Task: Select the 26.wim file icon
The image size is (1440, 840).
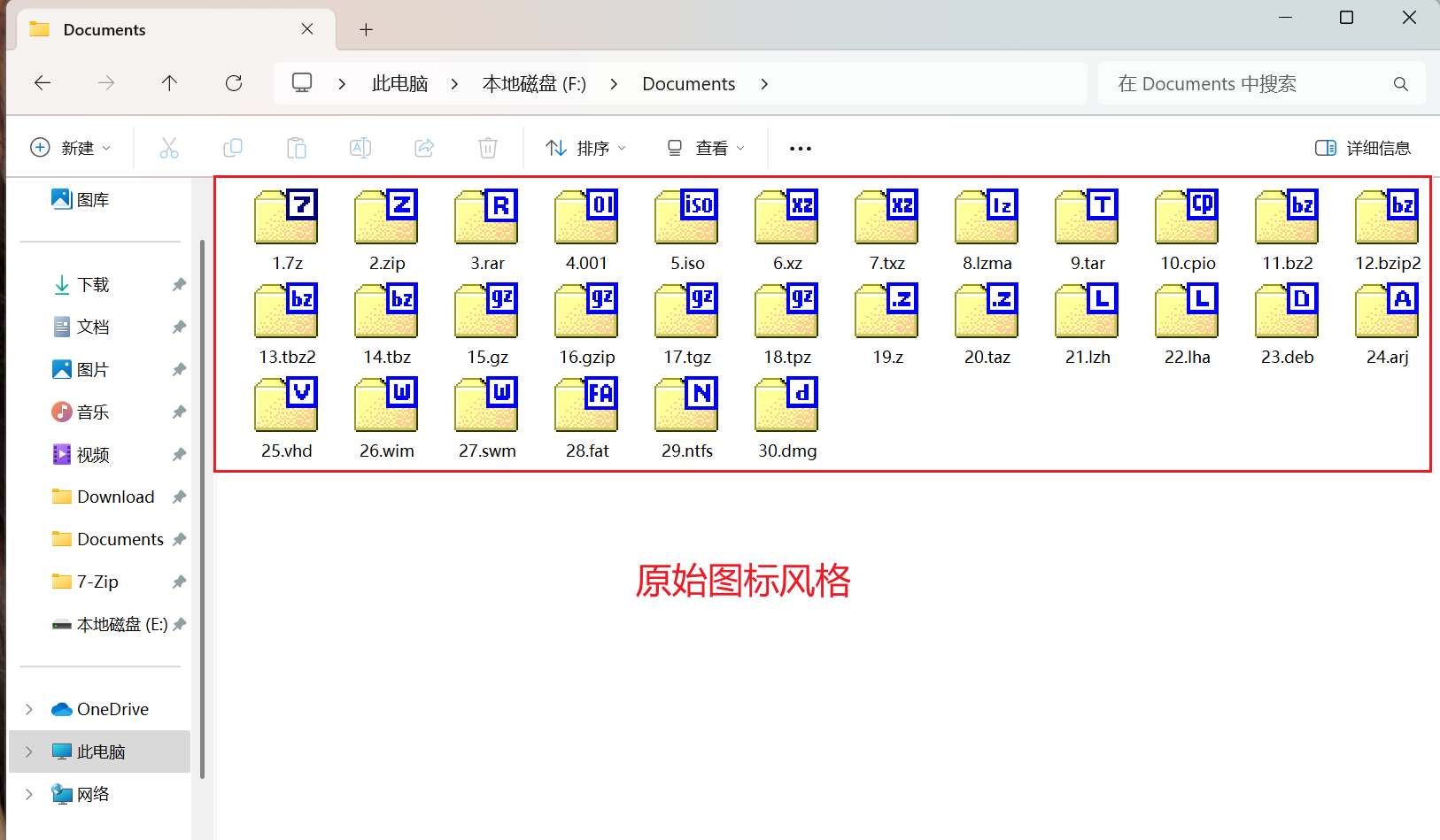Action: click(386, 405)
